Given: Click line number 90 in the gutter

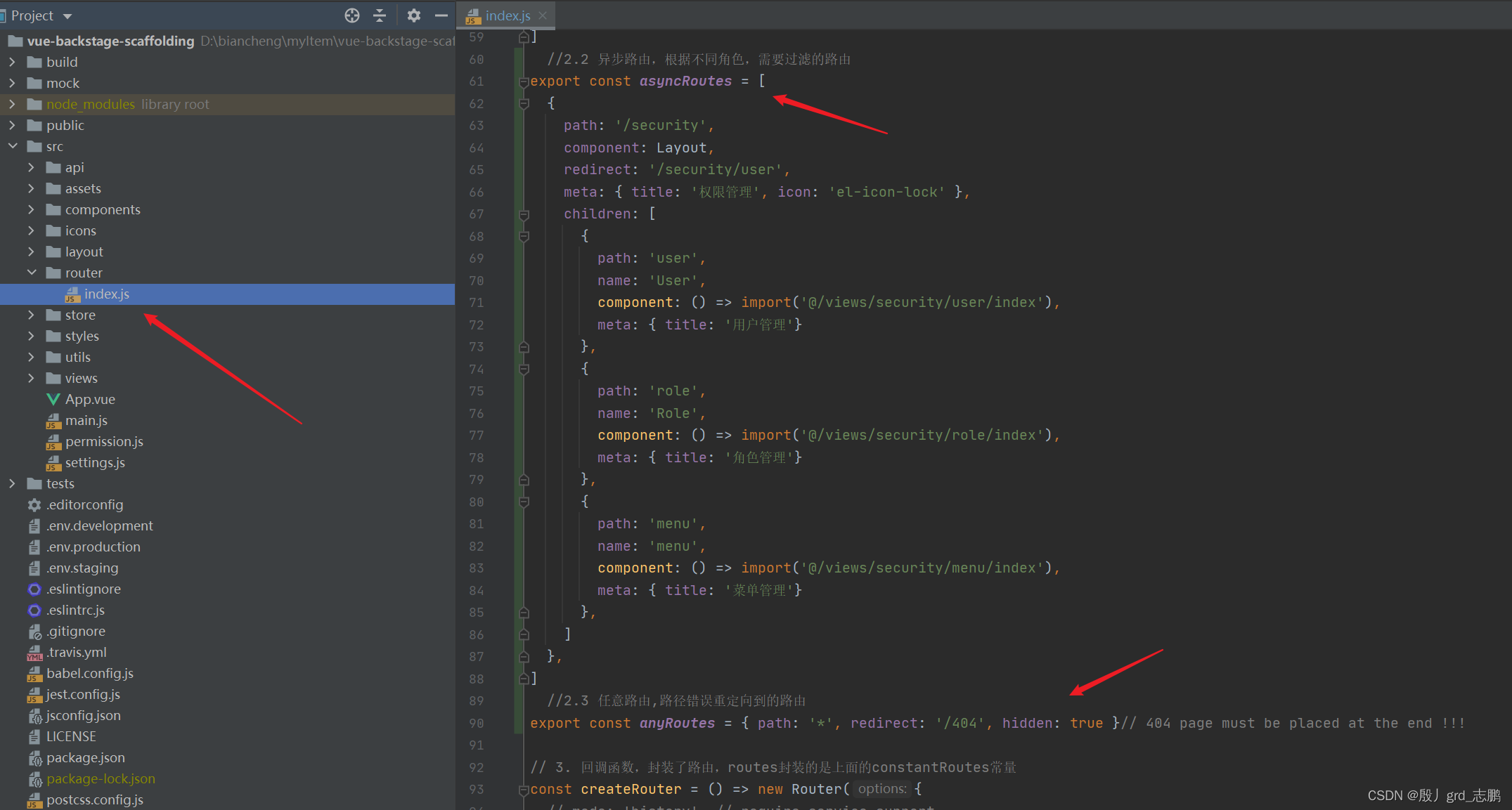Looking at the screenshot, I should pos(477,723).
